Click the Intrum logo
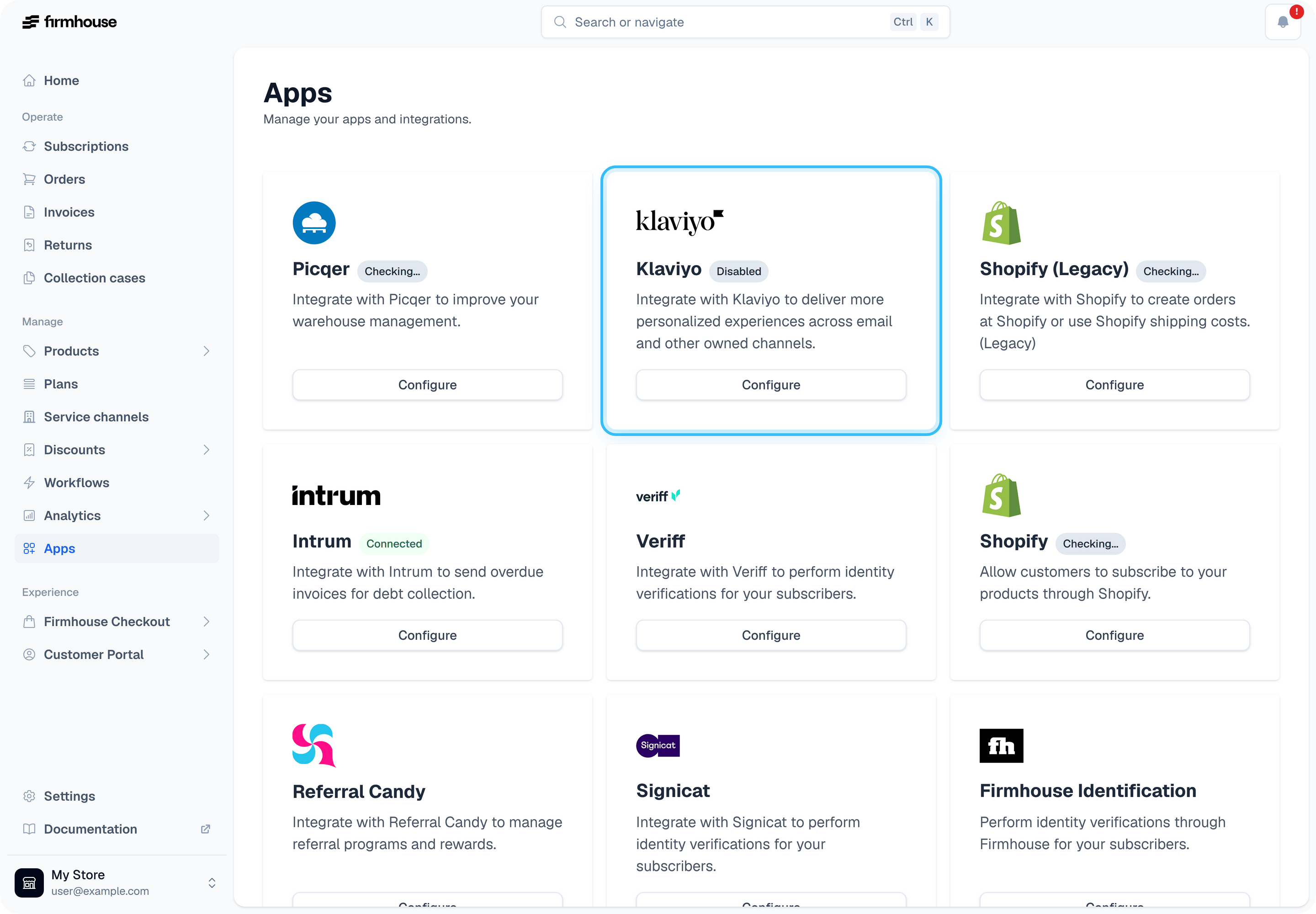Viewport: 1316px width, 914px height. point(336,496)
